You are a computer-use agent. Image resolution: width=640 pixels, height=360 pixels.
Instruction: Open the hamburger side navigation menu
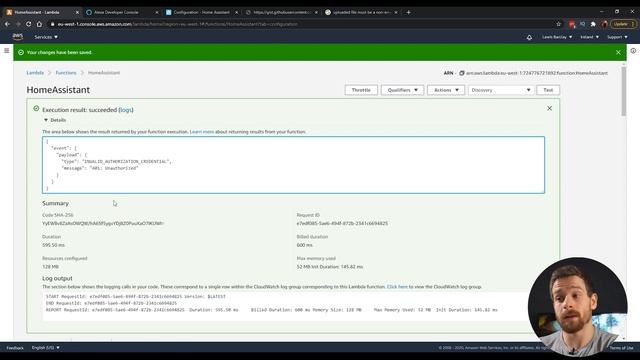click(x=7, y=51)
